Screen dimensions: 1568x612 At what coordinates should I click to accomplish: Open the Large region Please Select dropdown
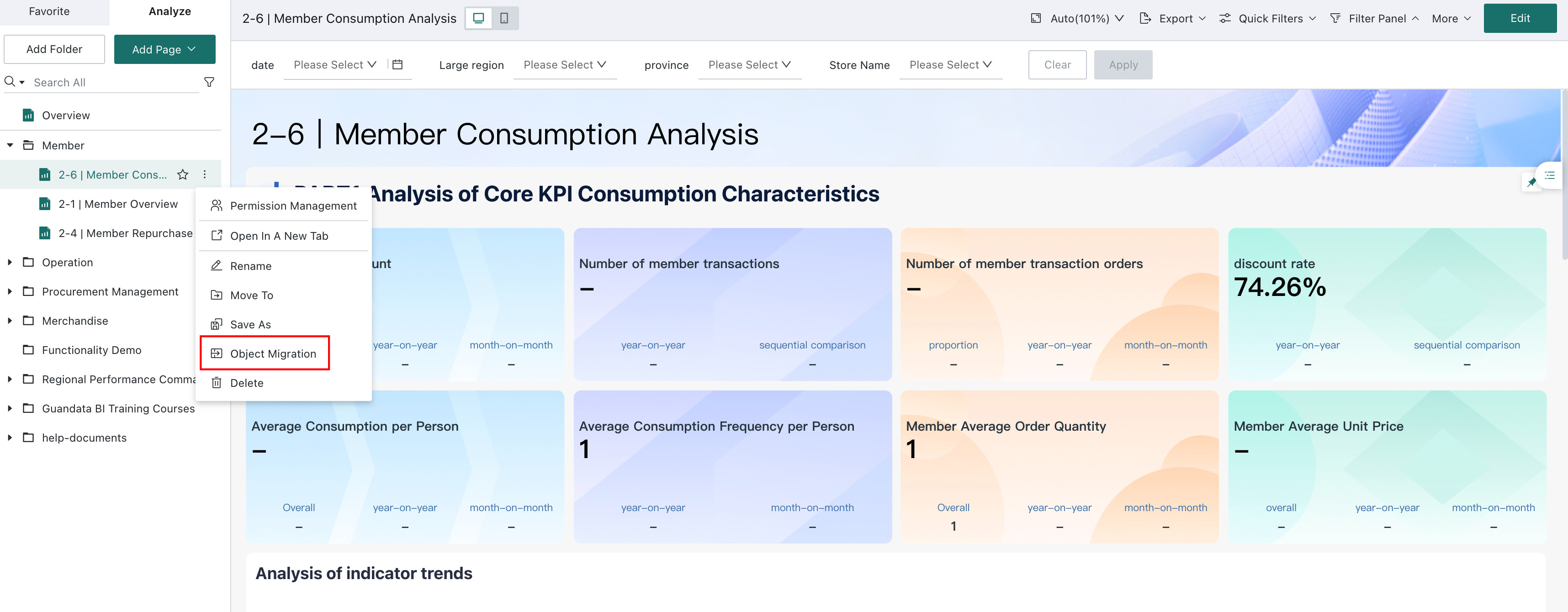click(x=565, y=64)
